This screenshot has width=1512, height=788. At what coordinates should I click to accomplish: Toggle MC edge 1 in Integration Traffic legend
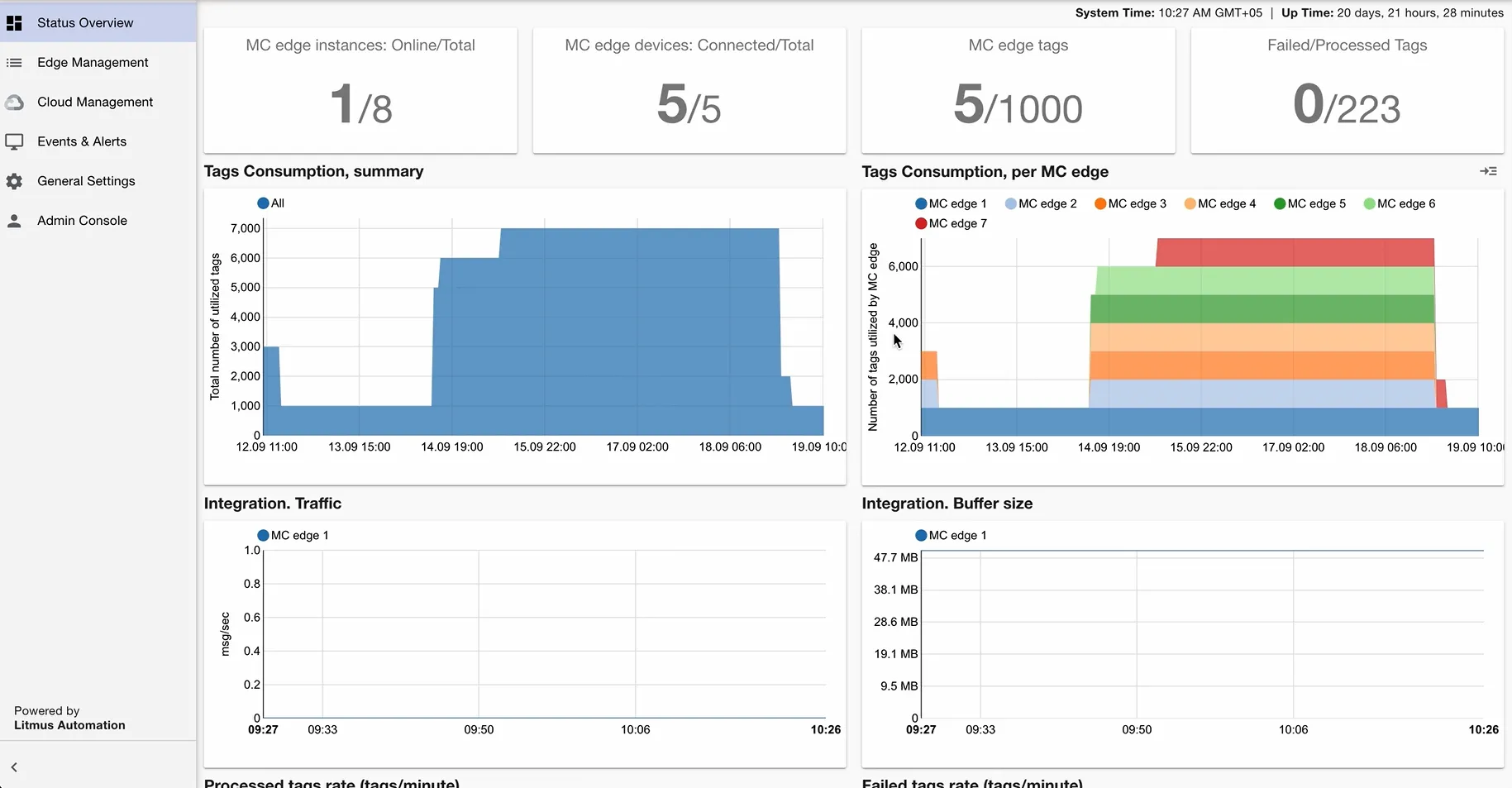coord(293,536)
